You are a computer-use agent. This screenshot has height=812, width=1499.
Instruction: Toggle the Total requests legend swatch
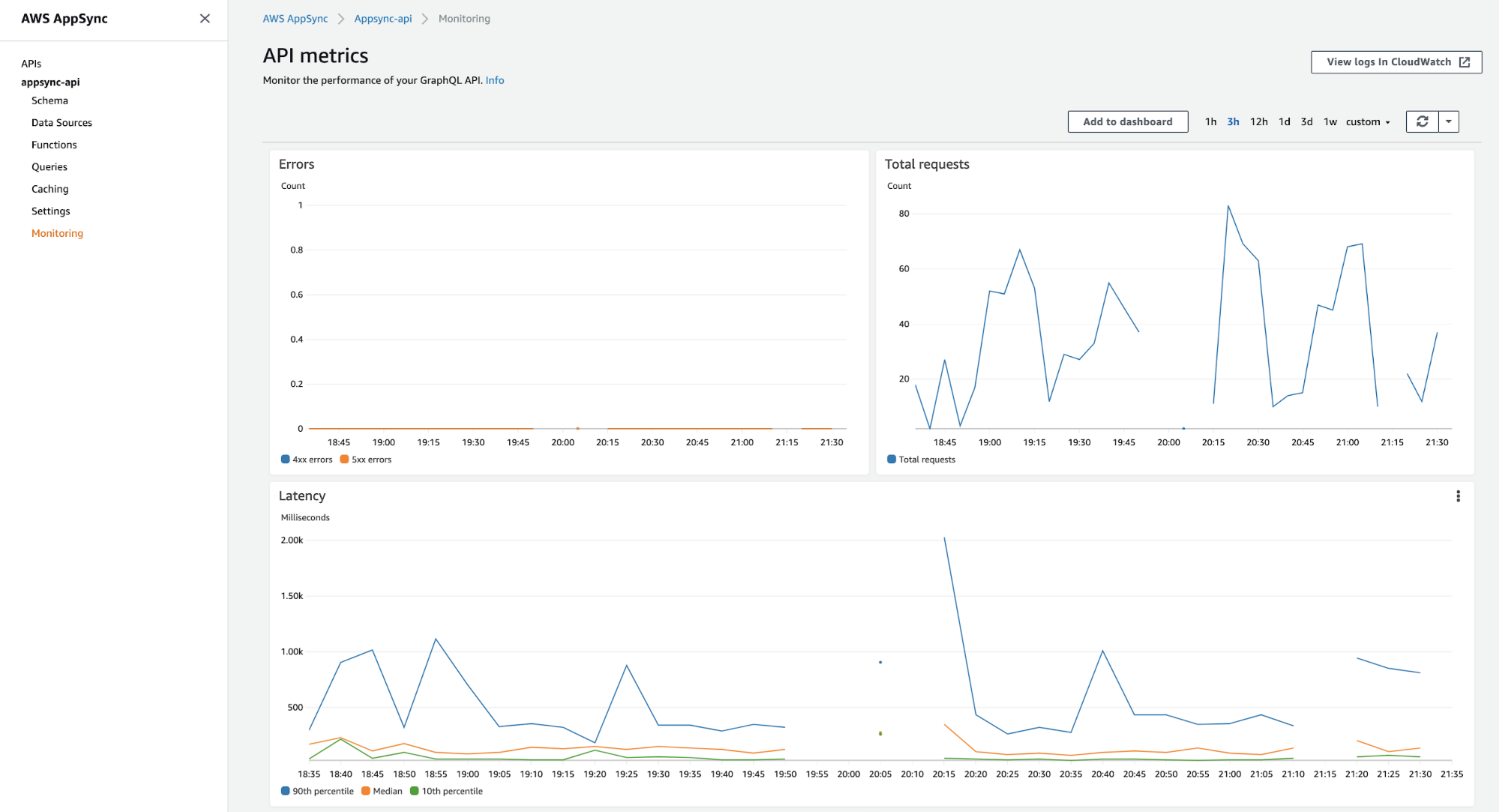892,460
